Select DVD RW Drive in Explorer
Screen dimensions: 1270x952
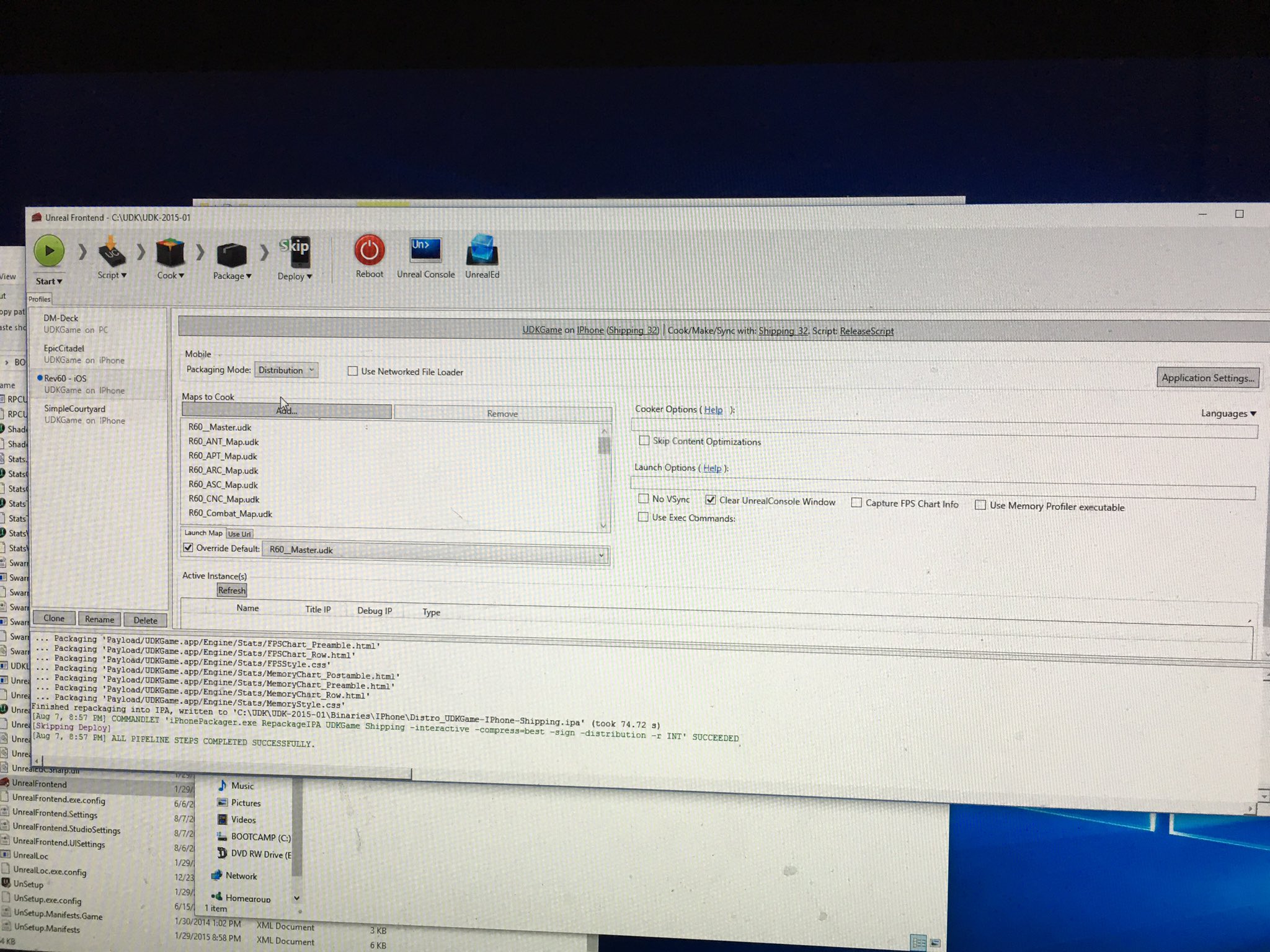[x=254, y=853]
